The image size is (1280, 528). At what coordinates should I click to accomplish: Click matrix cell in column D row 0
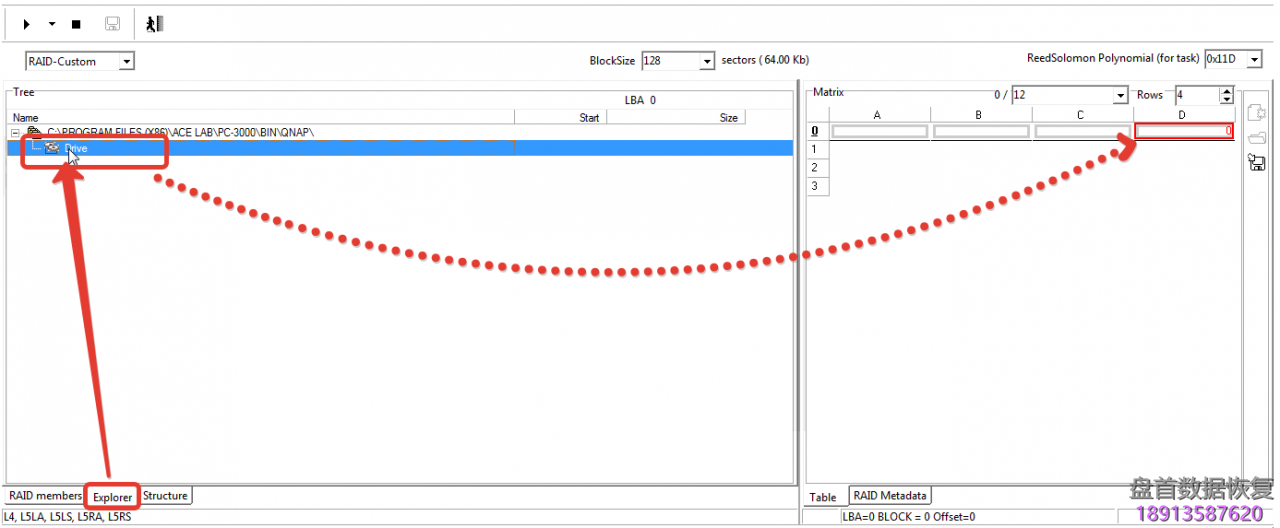tap(1183, 131)
